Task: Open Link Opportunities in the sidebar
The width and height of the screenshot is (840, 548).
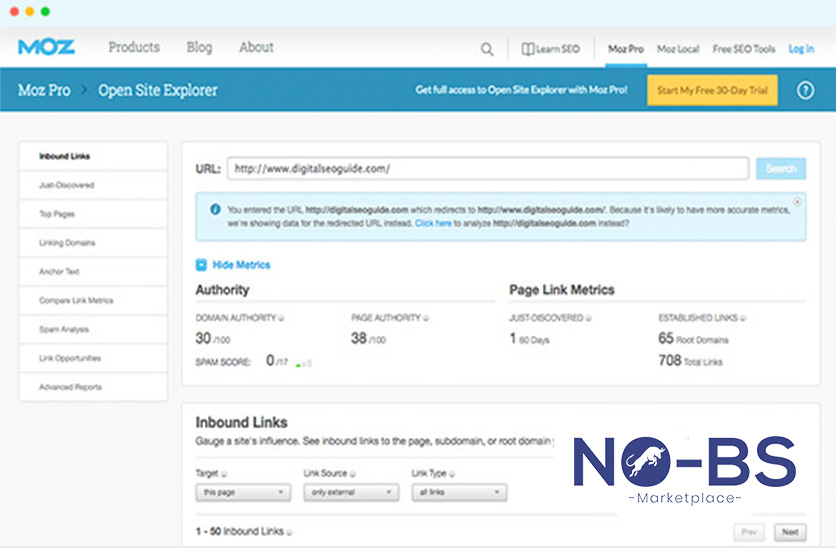Action: click(93, 358)
